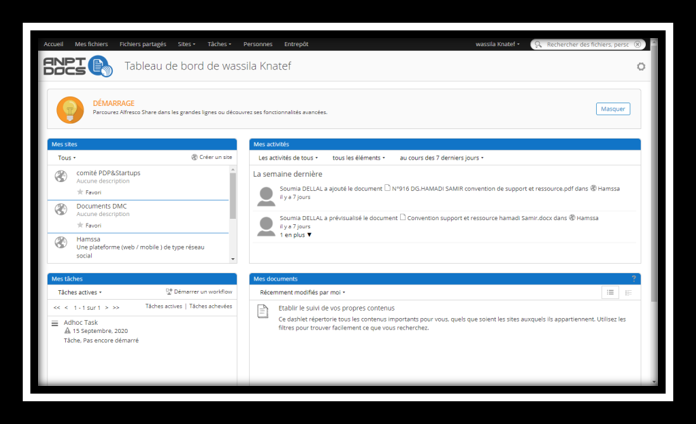Open N°916 DG.HAMADI SAMIR convention pdf
The height and width of the screenshot is (424, 696).
483,189
